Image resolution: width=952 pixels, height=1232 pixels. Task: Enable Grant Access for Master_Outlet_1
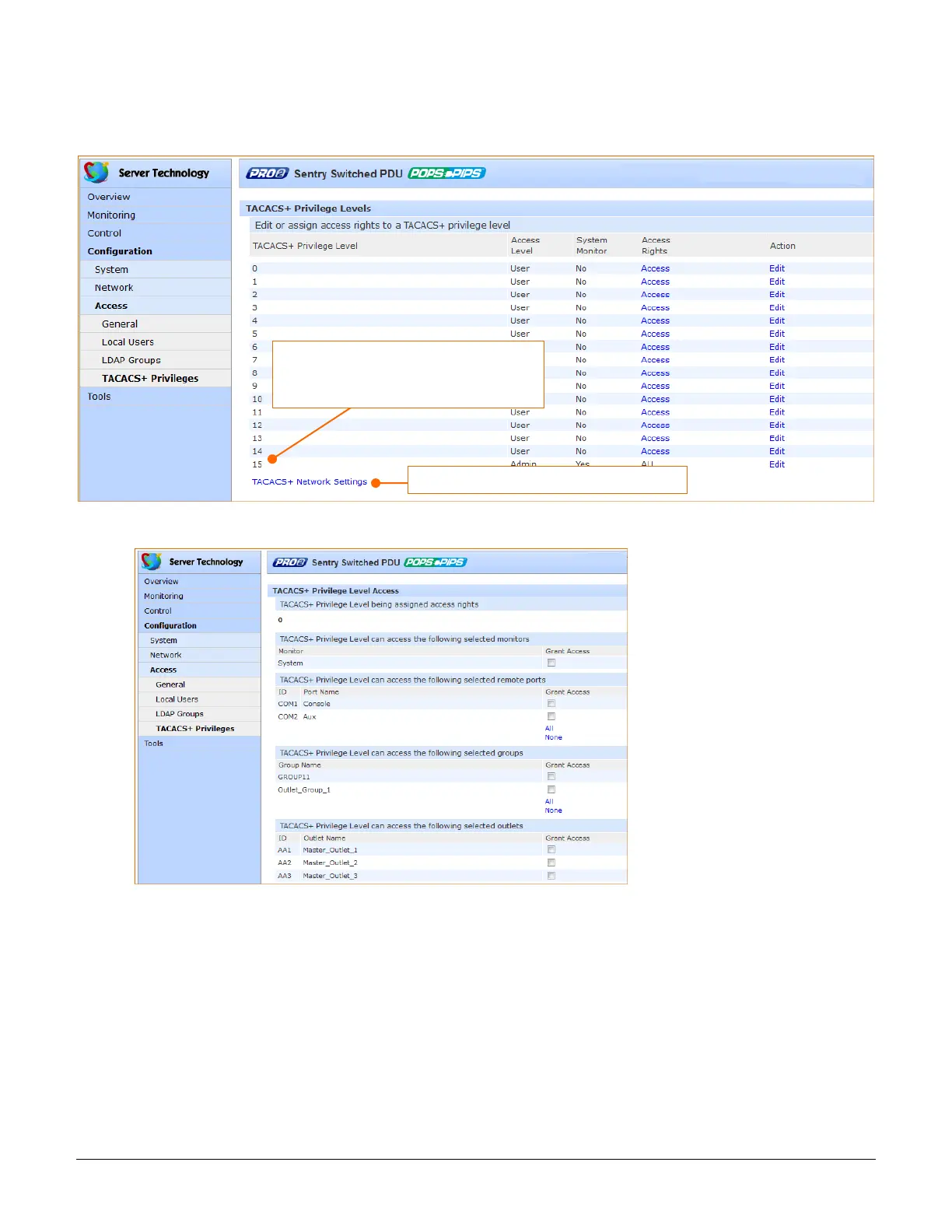pos(551,849)
